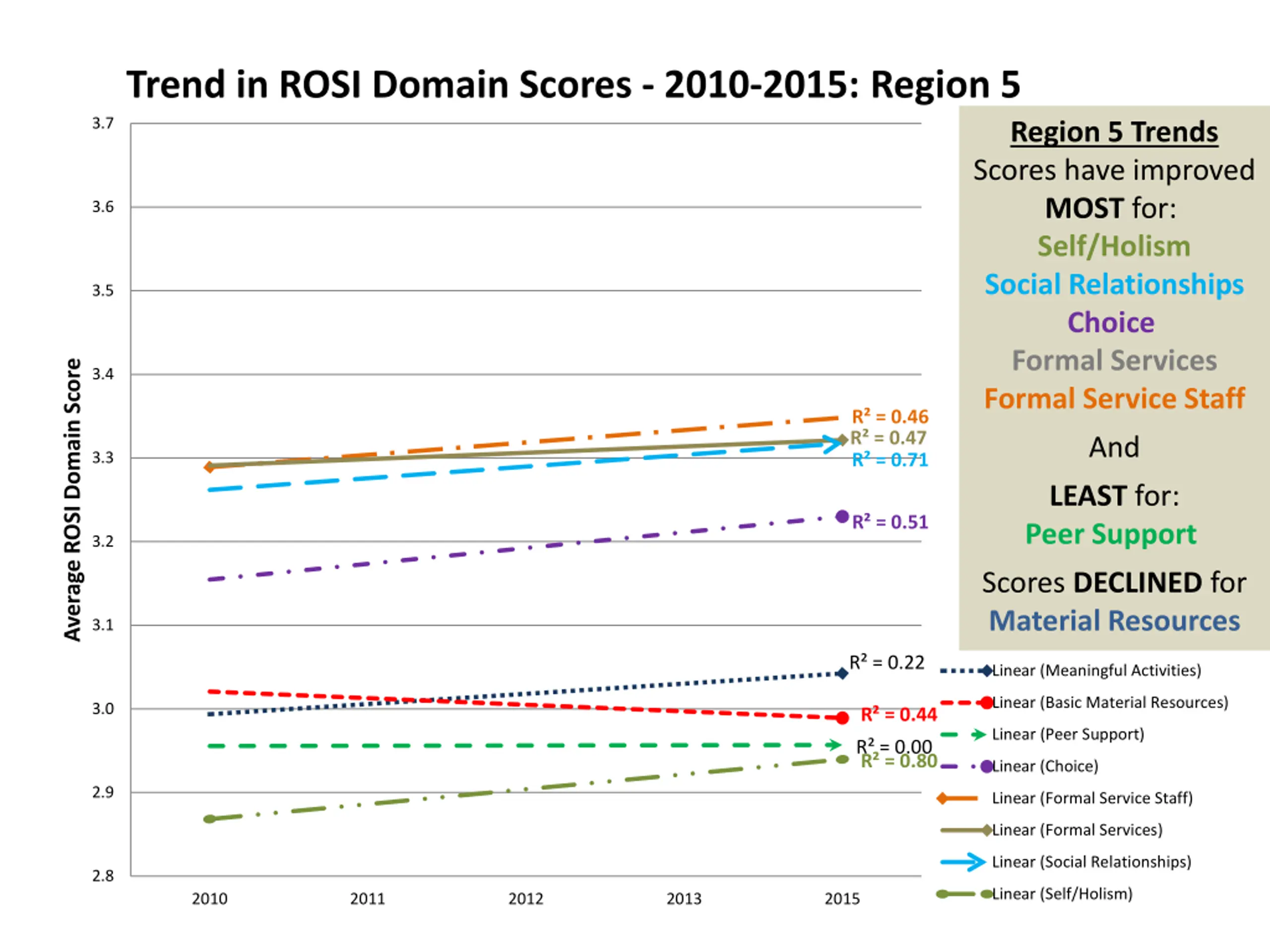
Task: Click the 'Self/Holism' text in trends box
Action: 1114,247
